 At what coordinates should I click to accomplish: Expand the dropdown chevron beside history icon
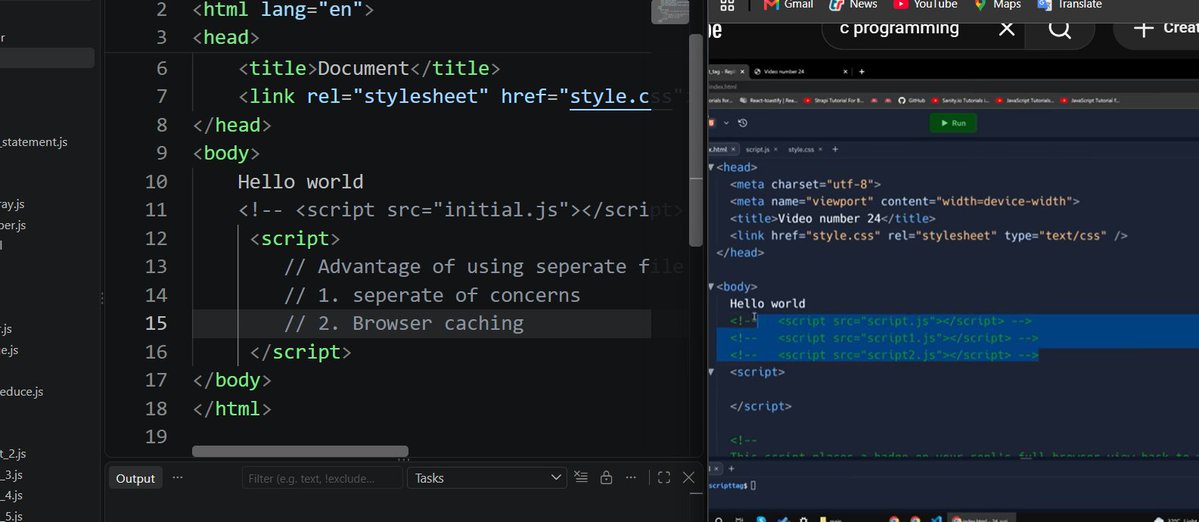pos(726,123)
